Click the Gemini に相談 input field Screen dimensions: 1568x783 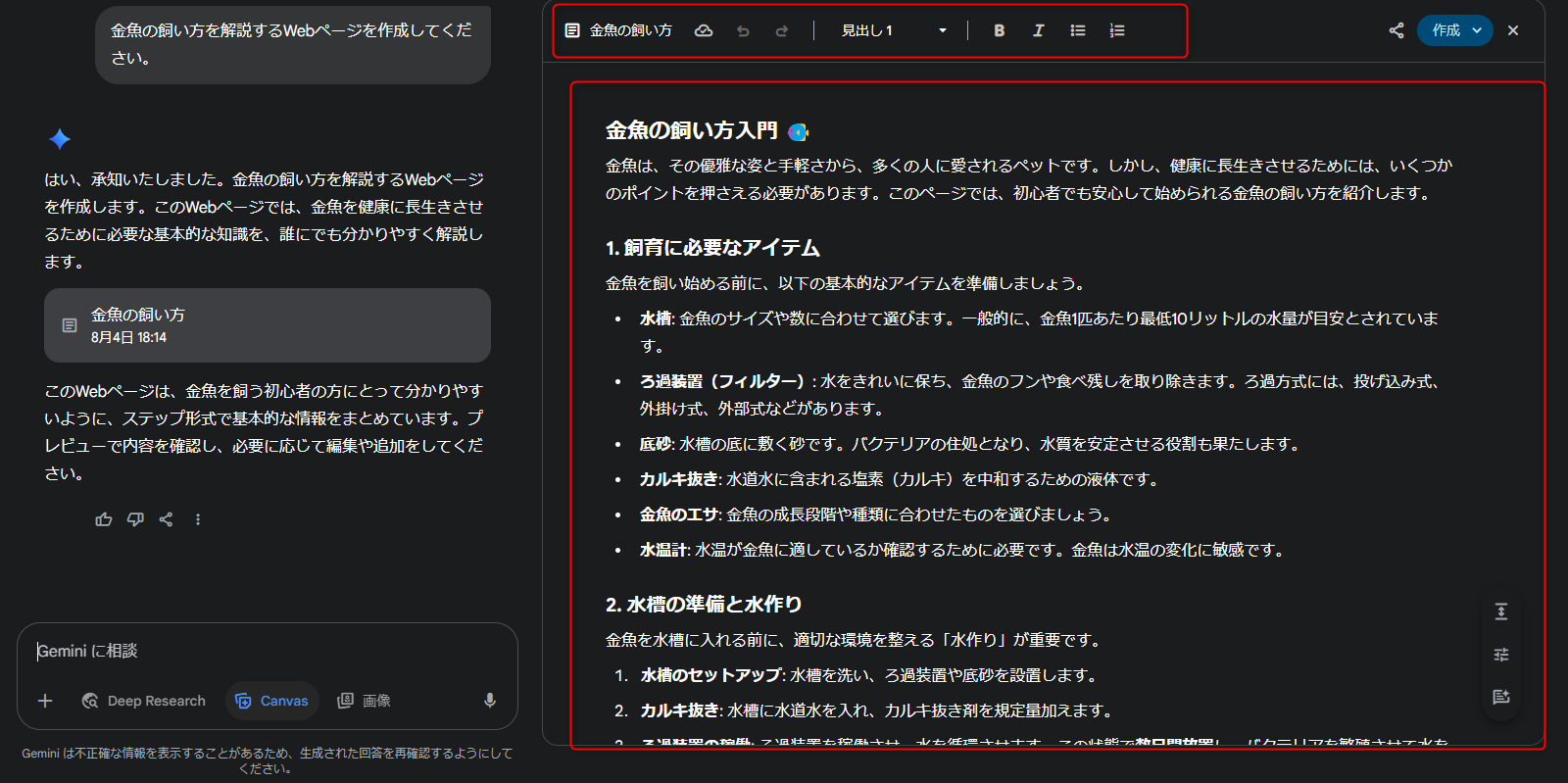(265, 651)
